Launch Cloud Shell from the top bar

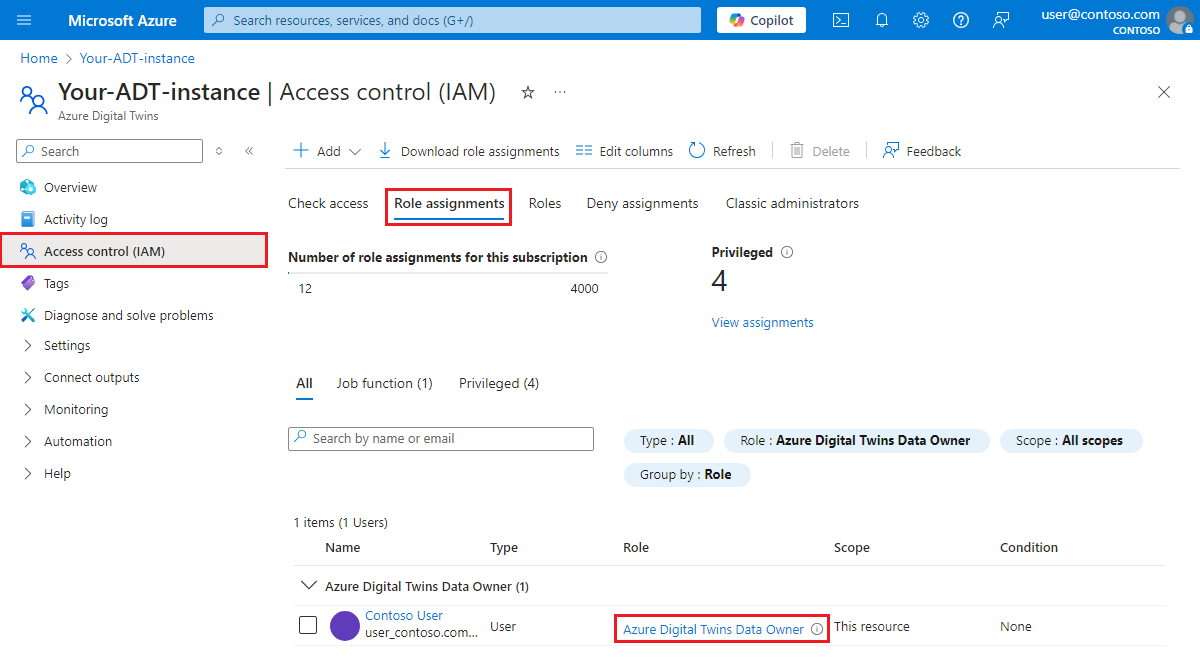[x=841, y=19]
